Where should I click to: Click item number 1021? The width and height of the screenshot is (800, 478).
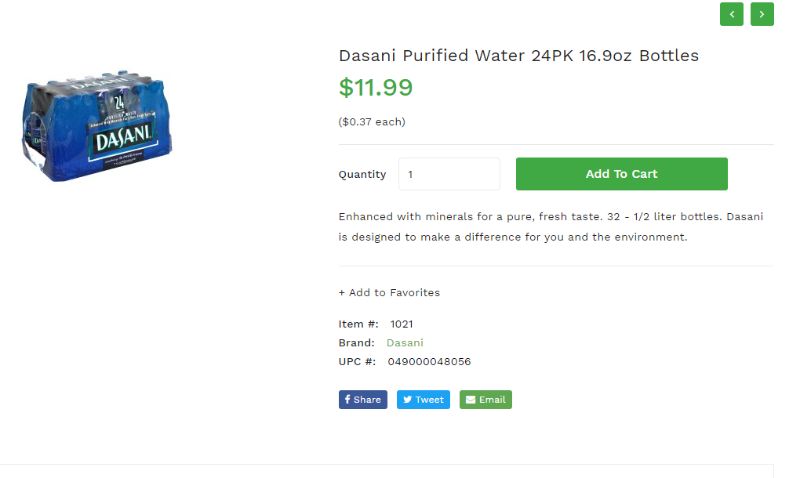click(x=402, y=324)
